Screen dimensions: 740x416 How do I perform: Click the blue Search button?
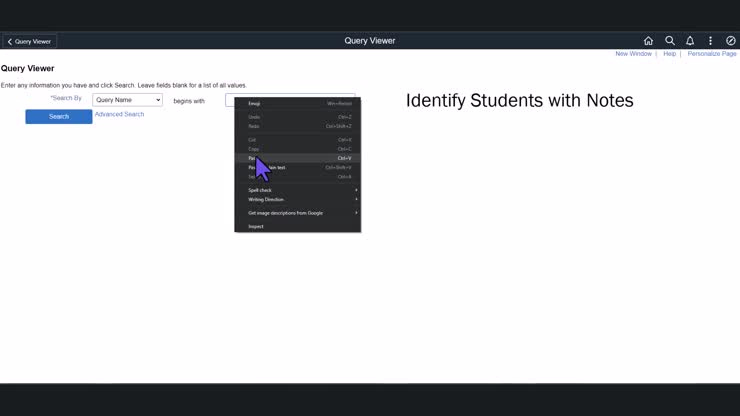[x=59, y=117]
